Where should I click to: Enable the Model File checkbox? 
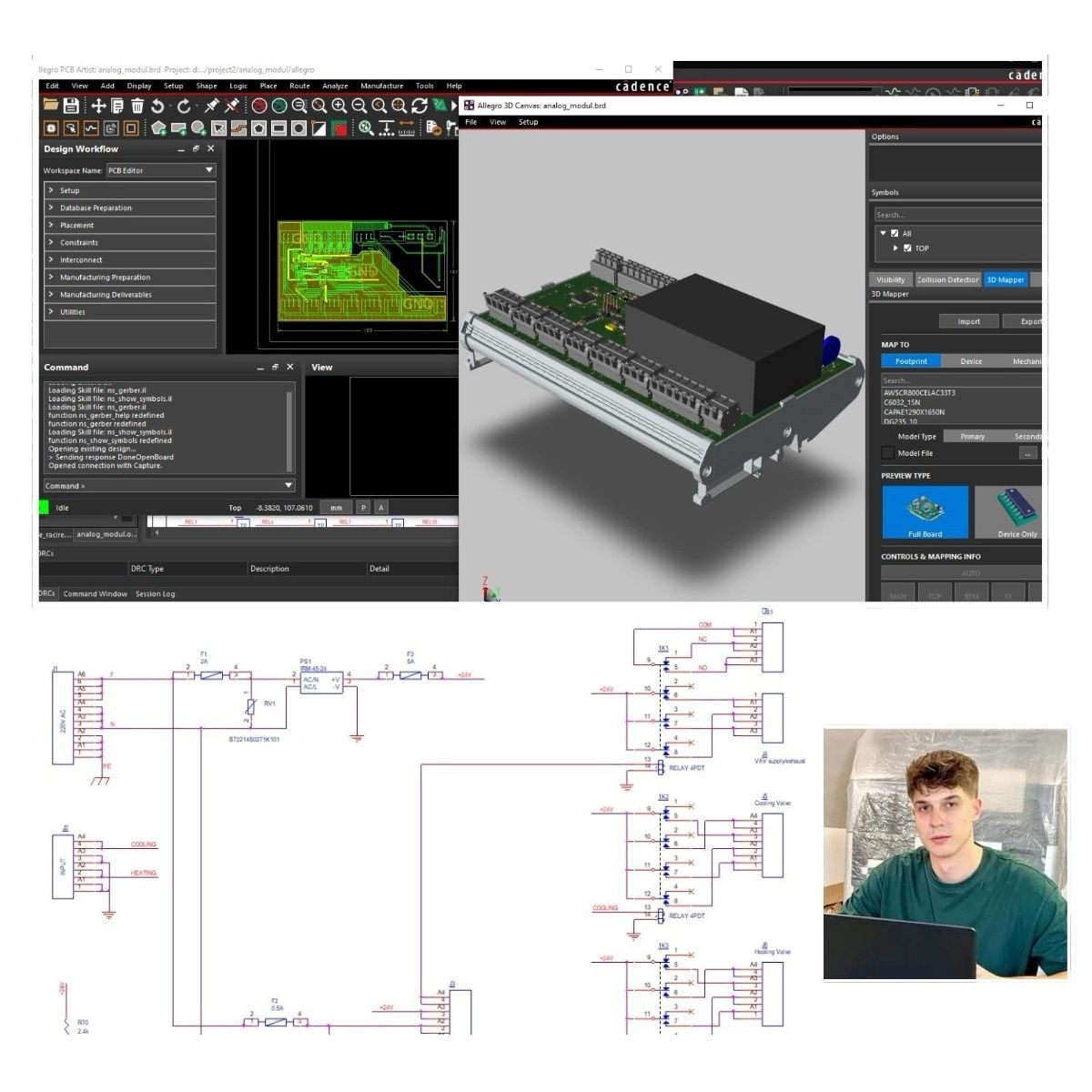point(887,453)
